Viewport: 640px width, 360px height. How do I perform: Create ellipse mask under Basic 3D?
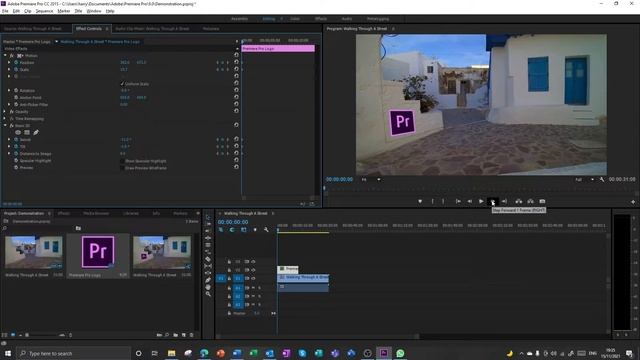tap(18, 132)
